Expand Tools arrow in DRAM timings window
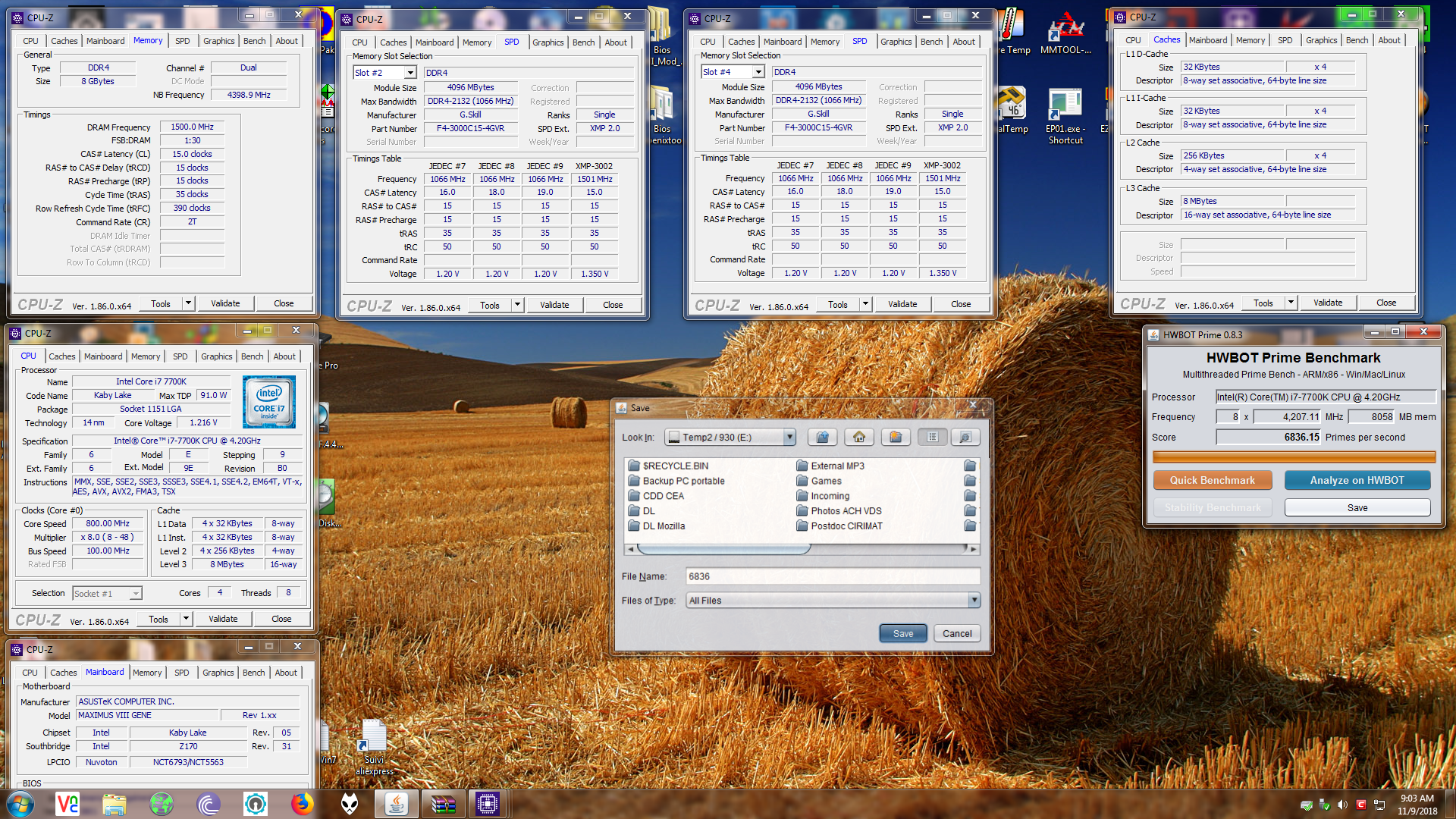This screenshot has width=1456, height=819. (x=188, y=304)
